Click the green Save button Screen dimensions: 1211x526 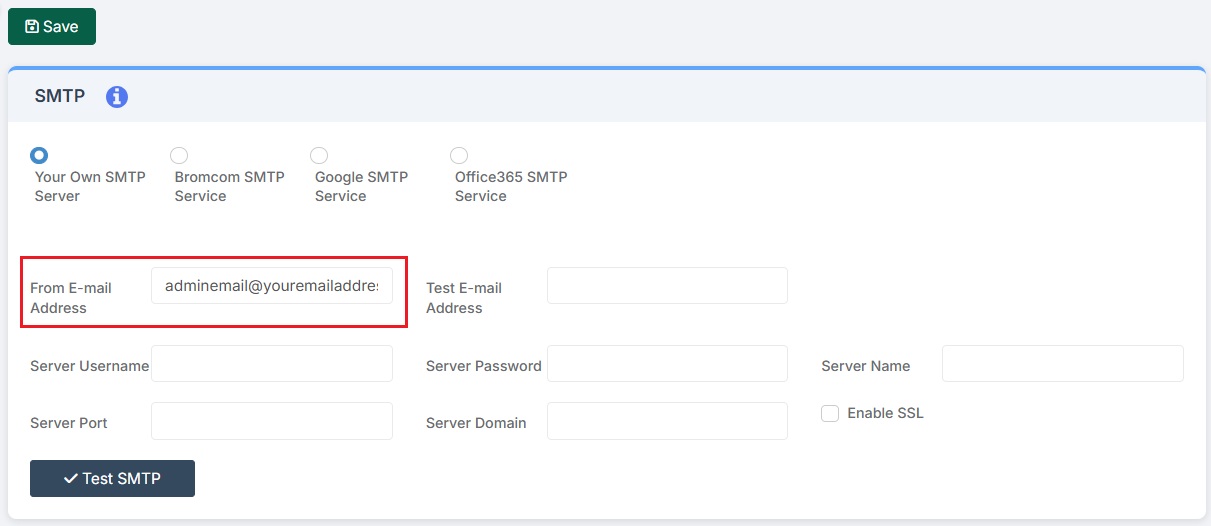pyautogui.click(x=52, y=27)
